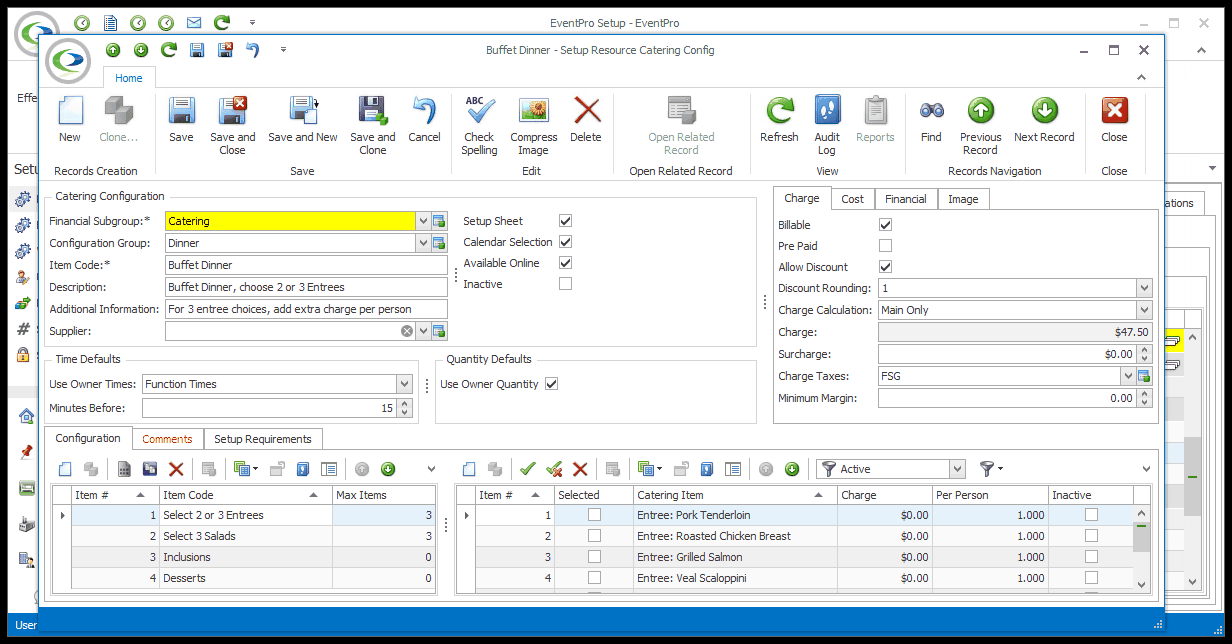
Task: Enable the Pre Paid checkbox
Action: [885, 246]
